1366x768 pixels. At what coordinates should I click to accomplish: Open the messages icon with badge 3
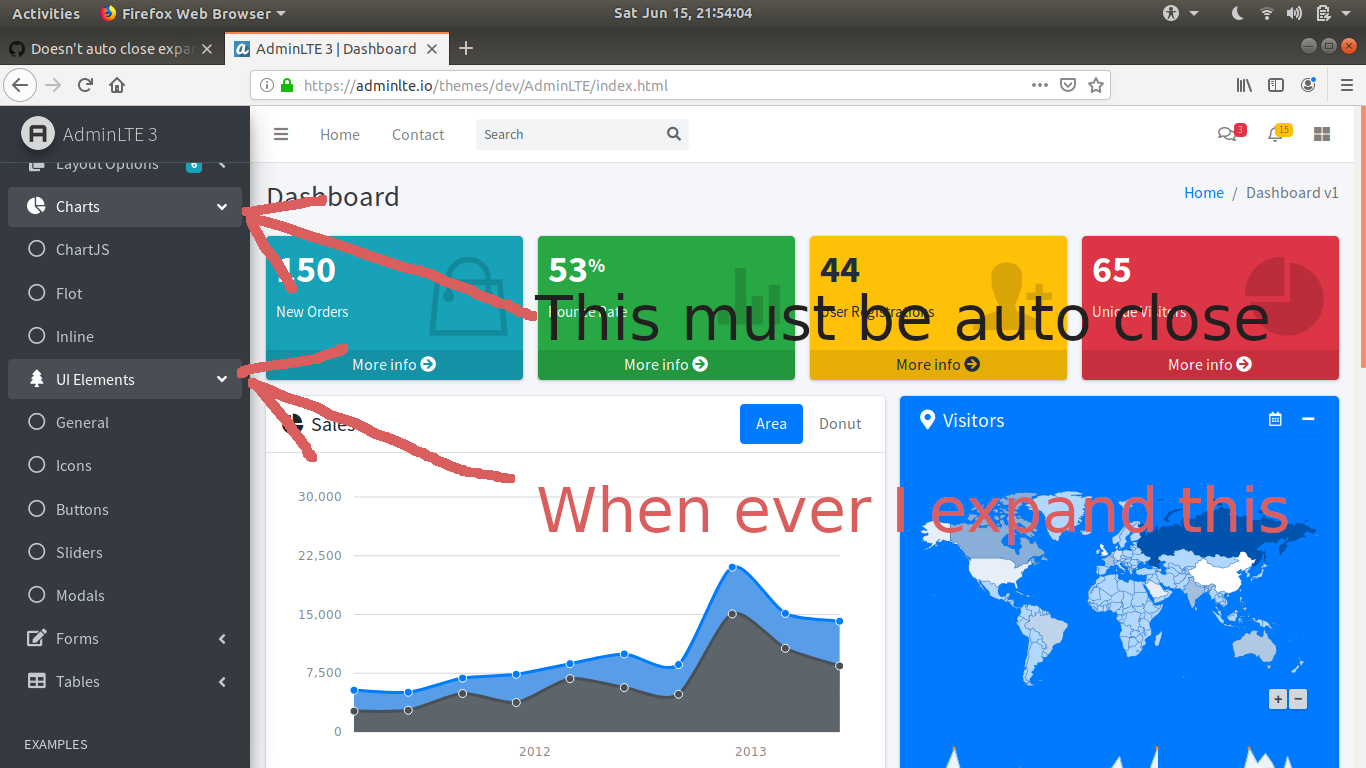pyautogui.click(x=1229, y=133)
